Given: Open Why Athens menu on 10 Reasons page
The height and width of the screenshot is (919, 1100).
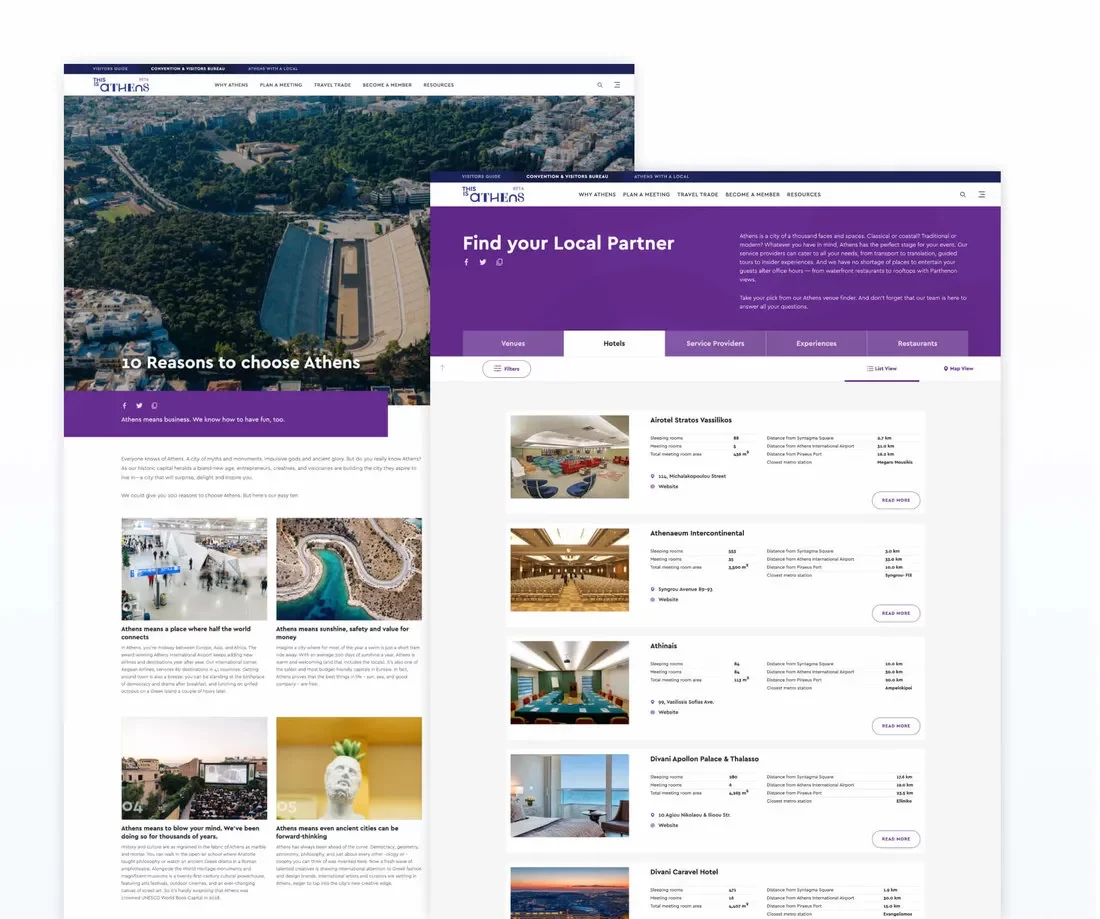Looking at the screenshot, I should (232, 85).
